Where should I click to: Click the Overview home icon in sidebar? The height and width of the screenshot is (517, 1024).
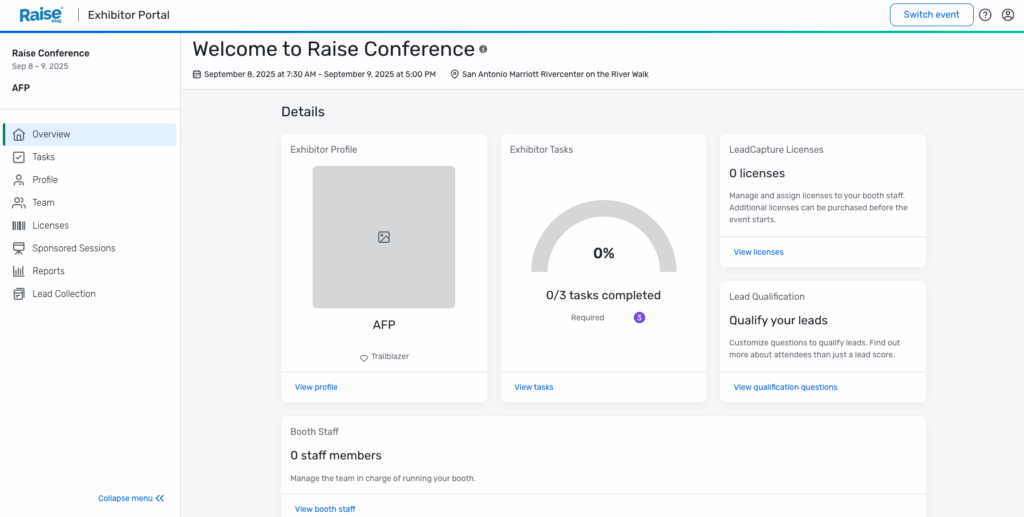[x=19, y=134]
